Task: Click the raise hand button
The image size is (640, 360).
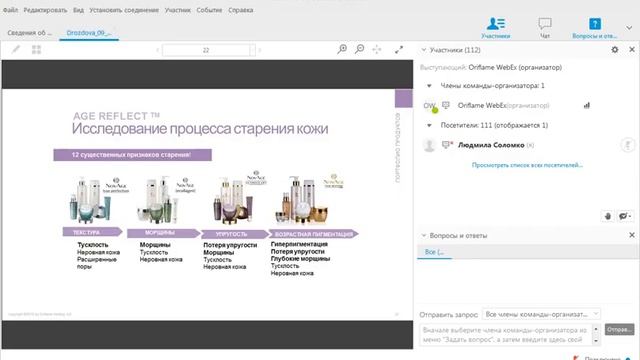Action: coord(608,216)
